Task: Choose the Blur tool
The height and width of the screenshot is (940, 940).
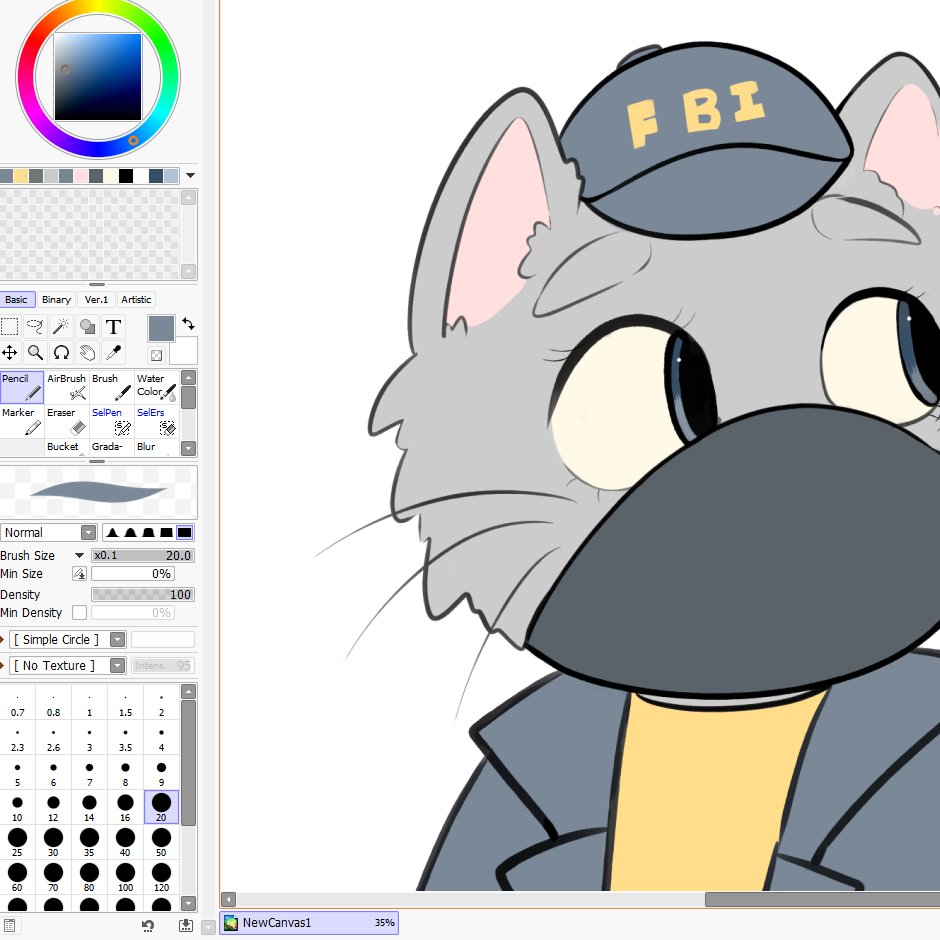Action: (156, 447)
